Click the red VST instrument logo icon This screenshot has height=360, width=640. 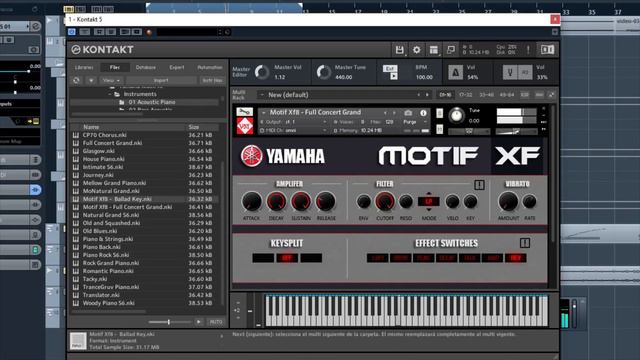244,126
